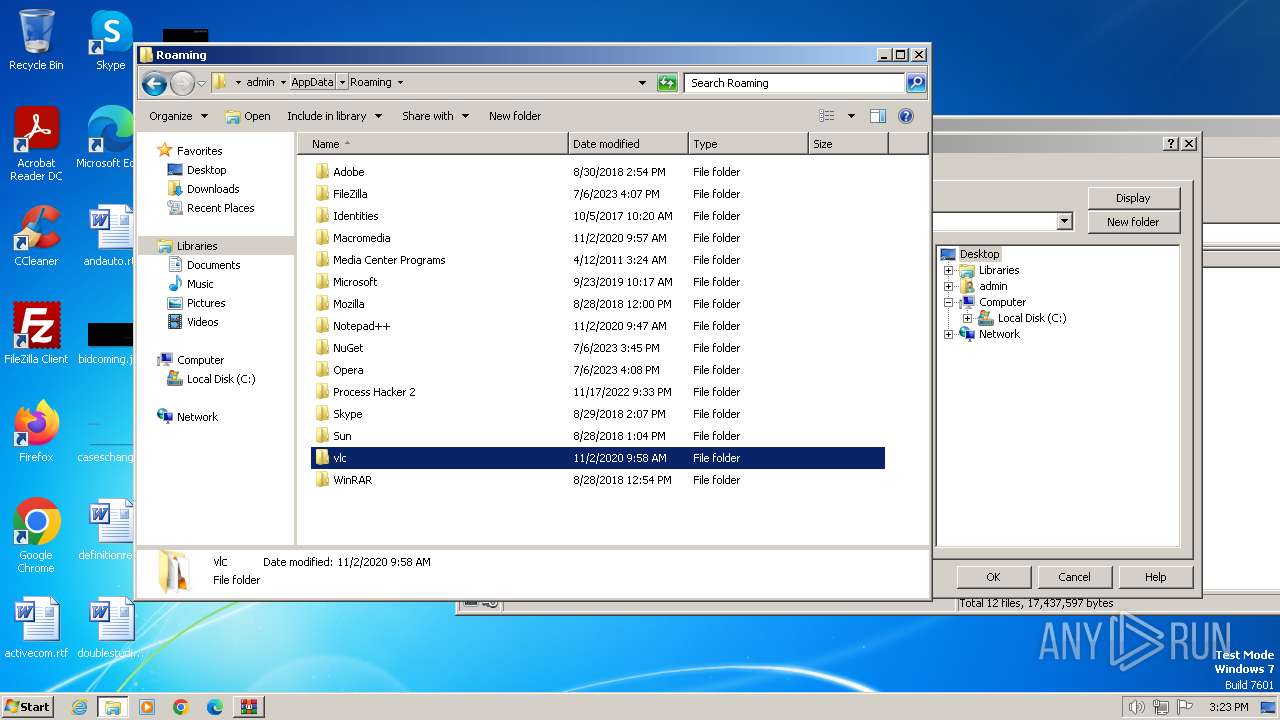Click the dialog's Help button

pyautogui.click(x=1155, y=577)
